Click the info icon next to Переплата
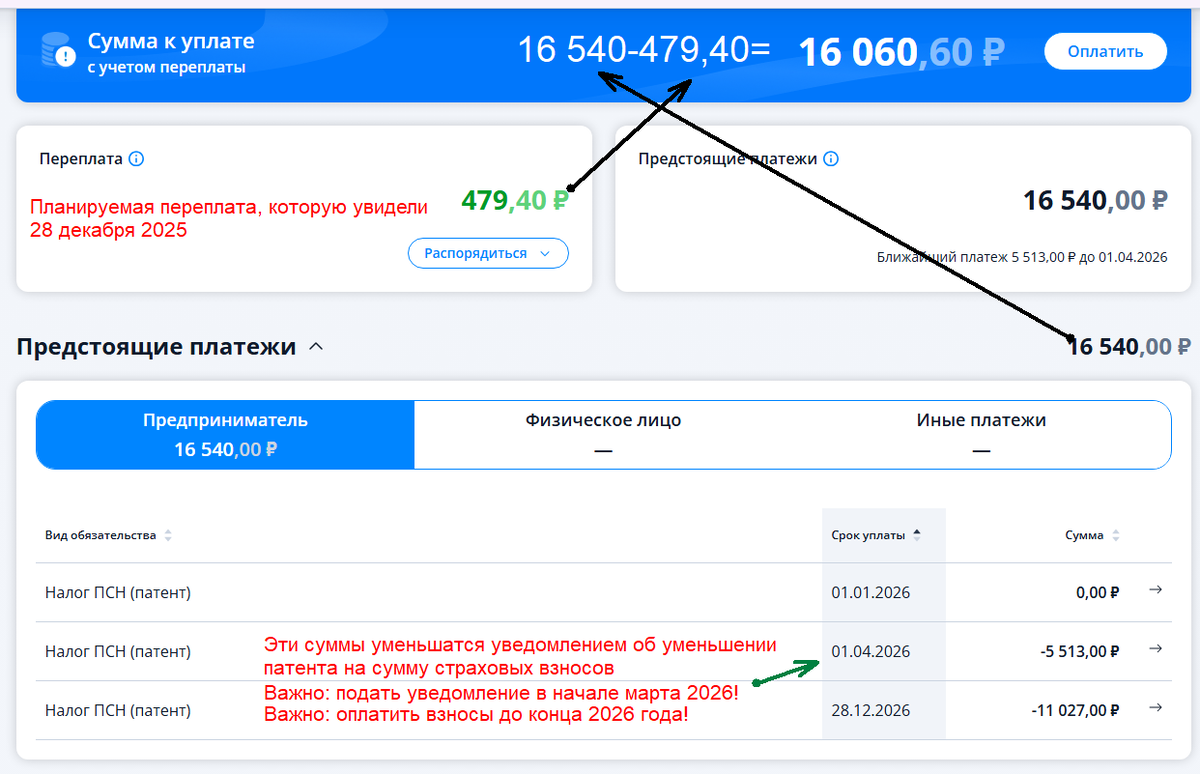The width and height of the screenshot is (1200, 774). pos(138,159)
